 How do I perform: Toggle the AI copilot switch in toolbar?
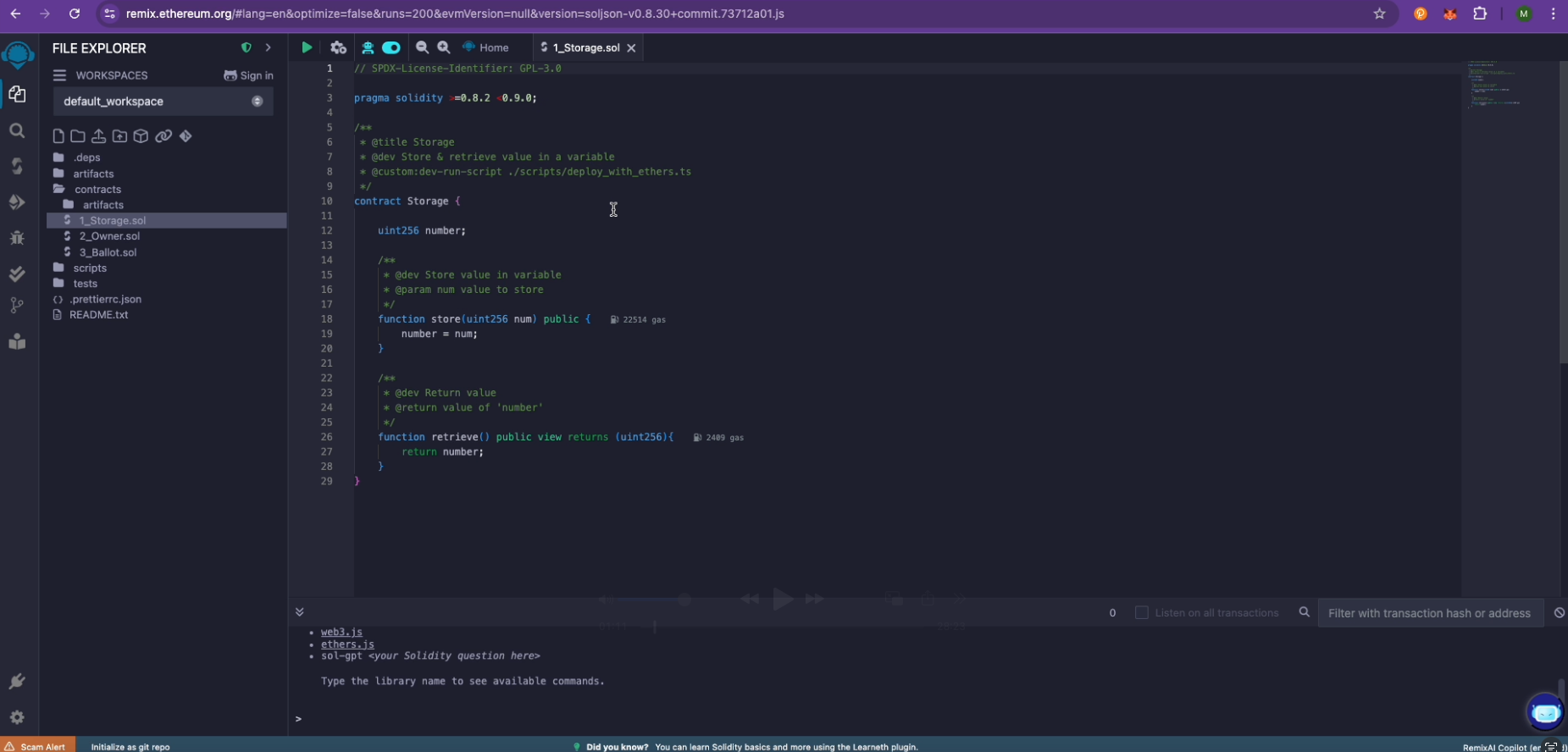tap(391, 47)
